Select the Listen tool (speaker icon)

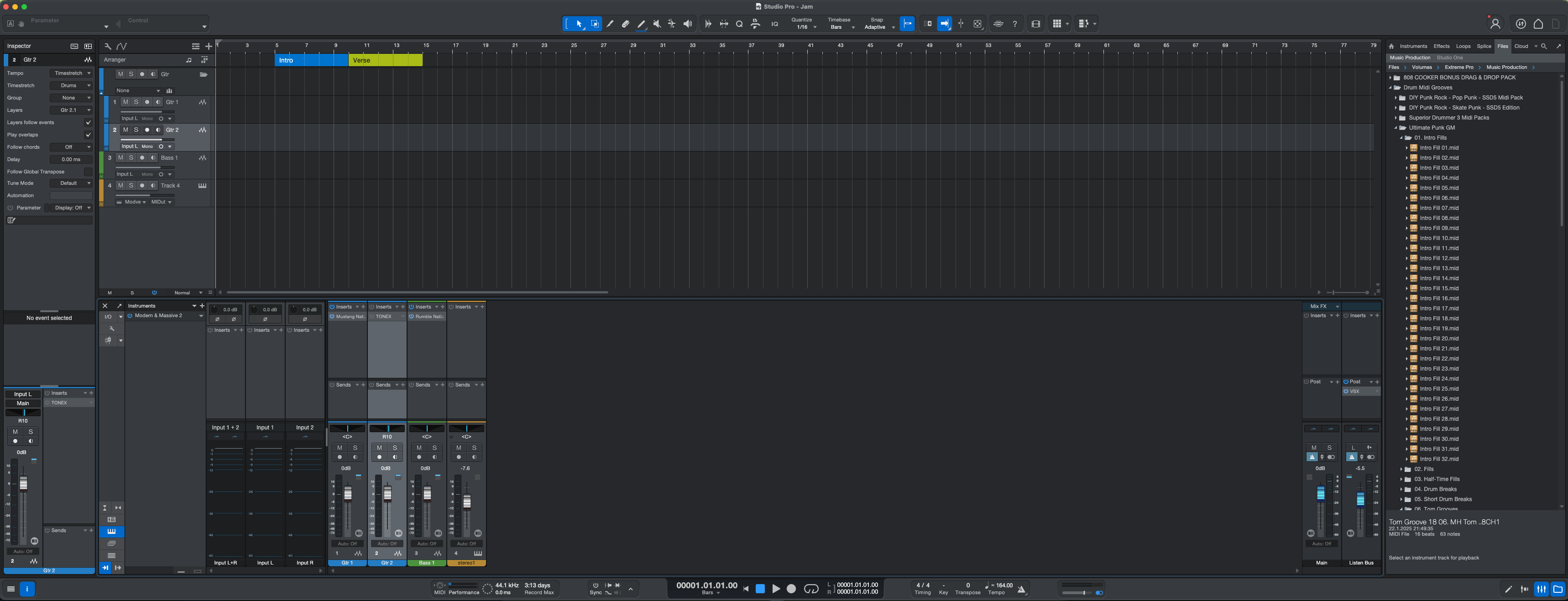point(688,24)
